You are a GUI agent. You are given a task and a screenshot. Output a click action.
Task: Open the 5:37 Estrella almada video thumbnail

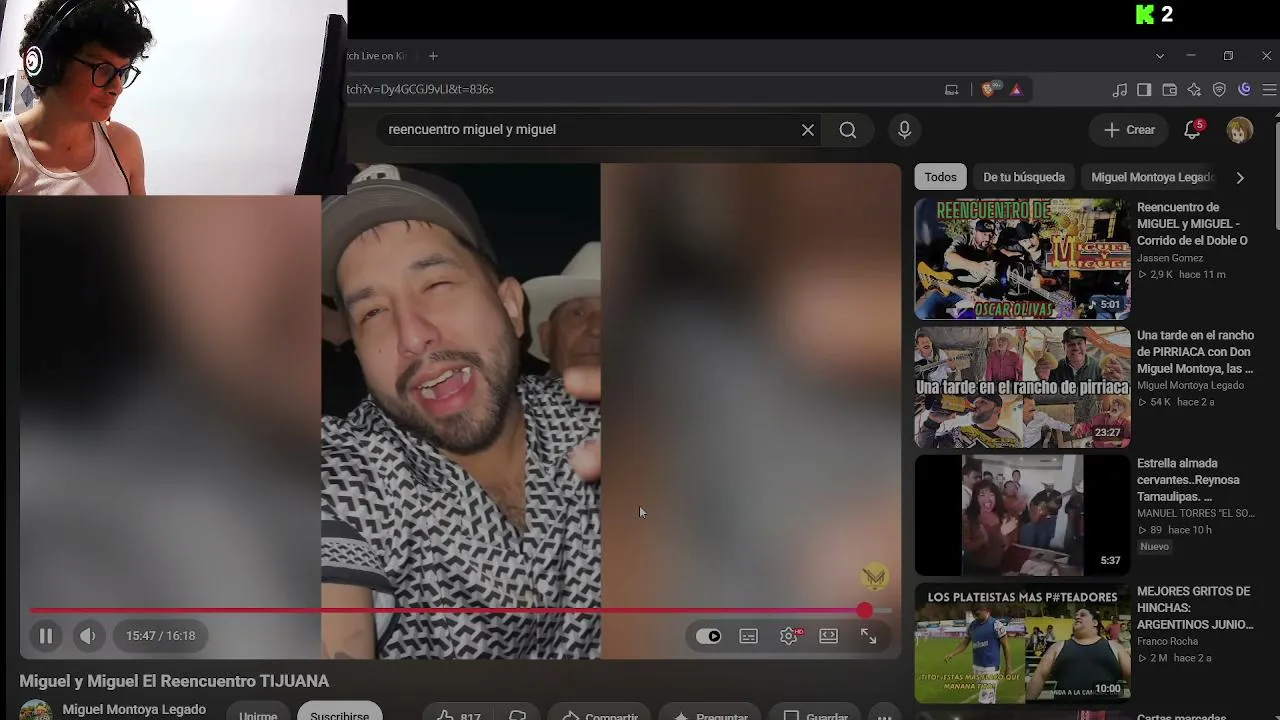pyautogui.click(x=1022, y=515)
